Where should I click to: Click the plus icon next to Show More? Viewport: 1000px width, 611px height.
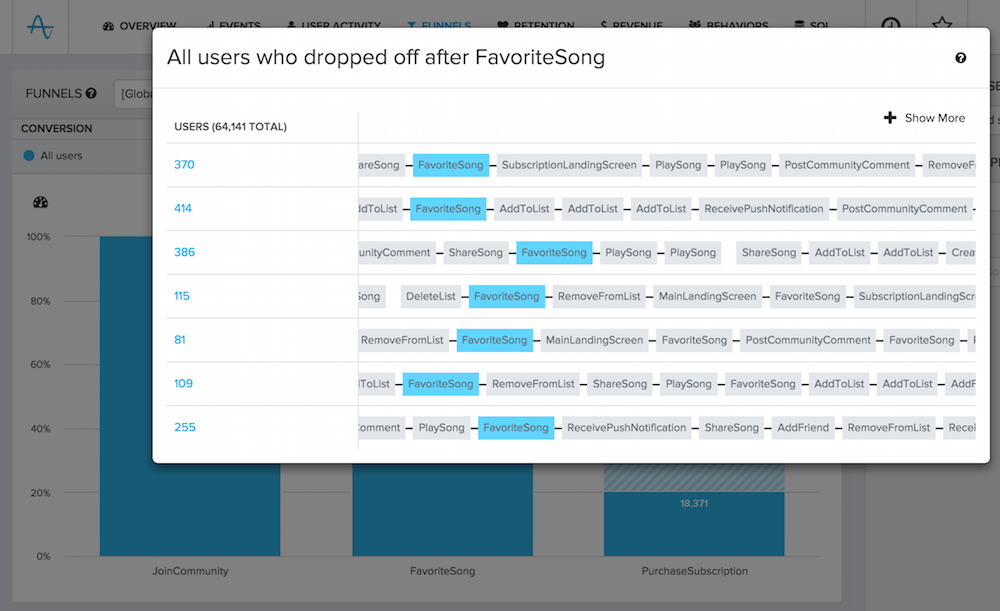(x=890, y=118)
